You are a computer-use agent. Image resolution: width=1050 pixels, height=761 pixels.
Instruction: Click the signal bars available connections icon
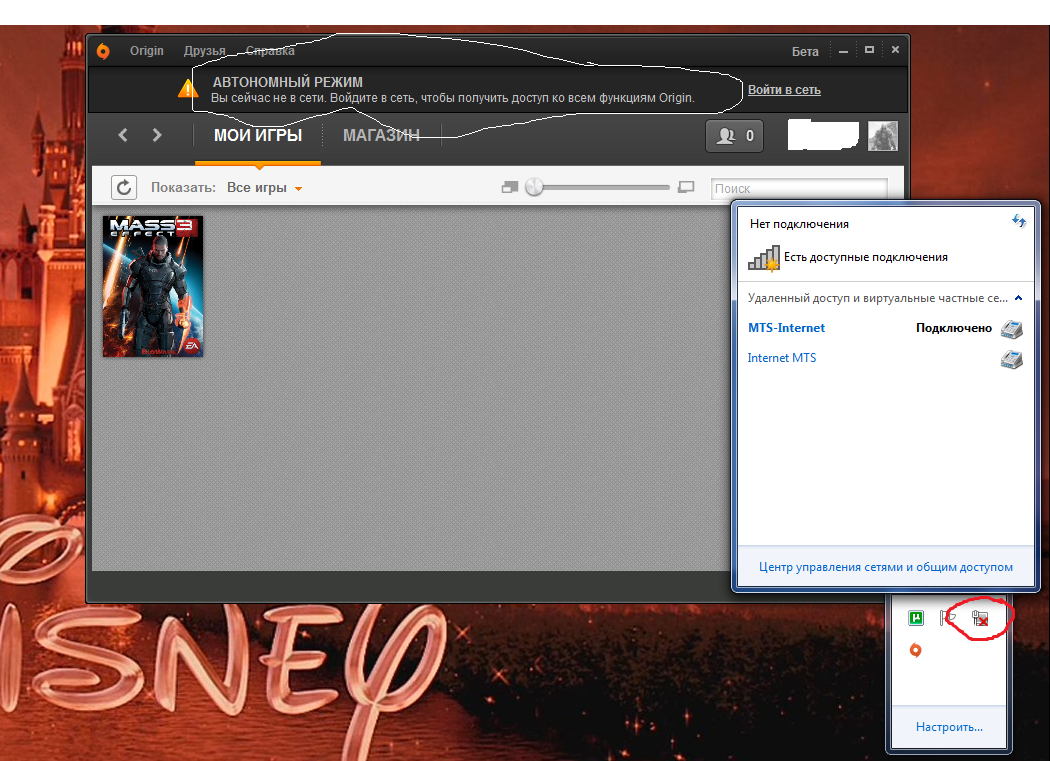click(764, 258)
